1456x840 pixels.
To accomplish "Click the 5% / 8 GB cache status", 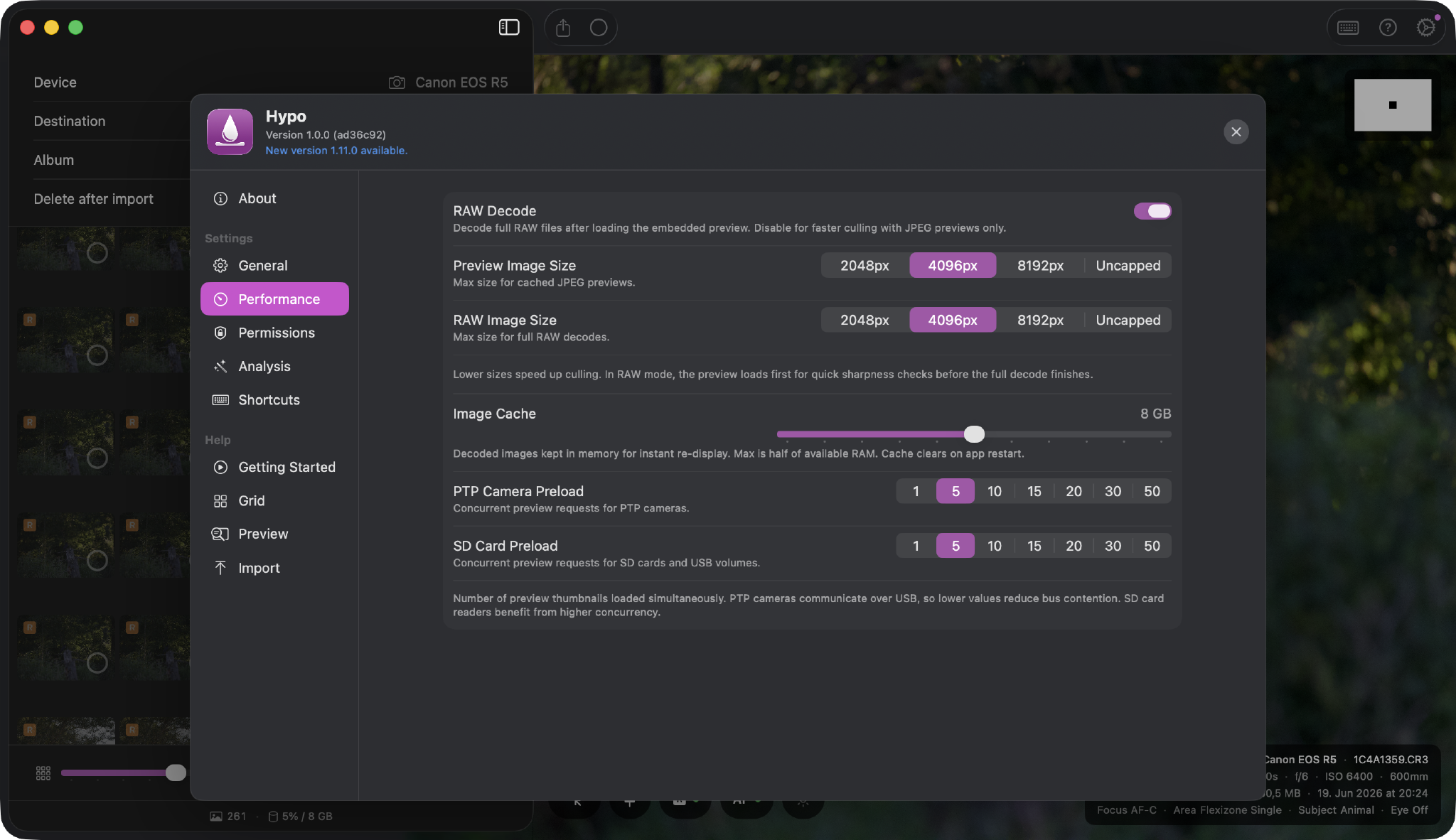I will coord(300,817).
